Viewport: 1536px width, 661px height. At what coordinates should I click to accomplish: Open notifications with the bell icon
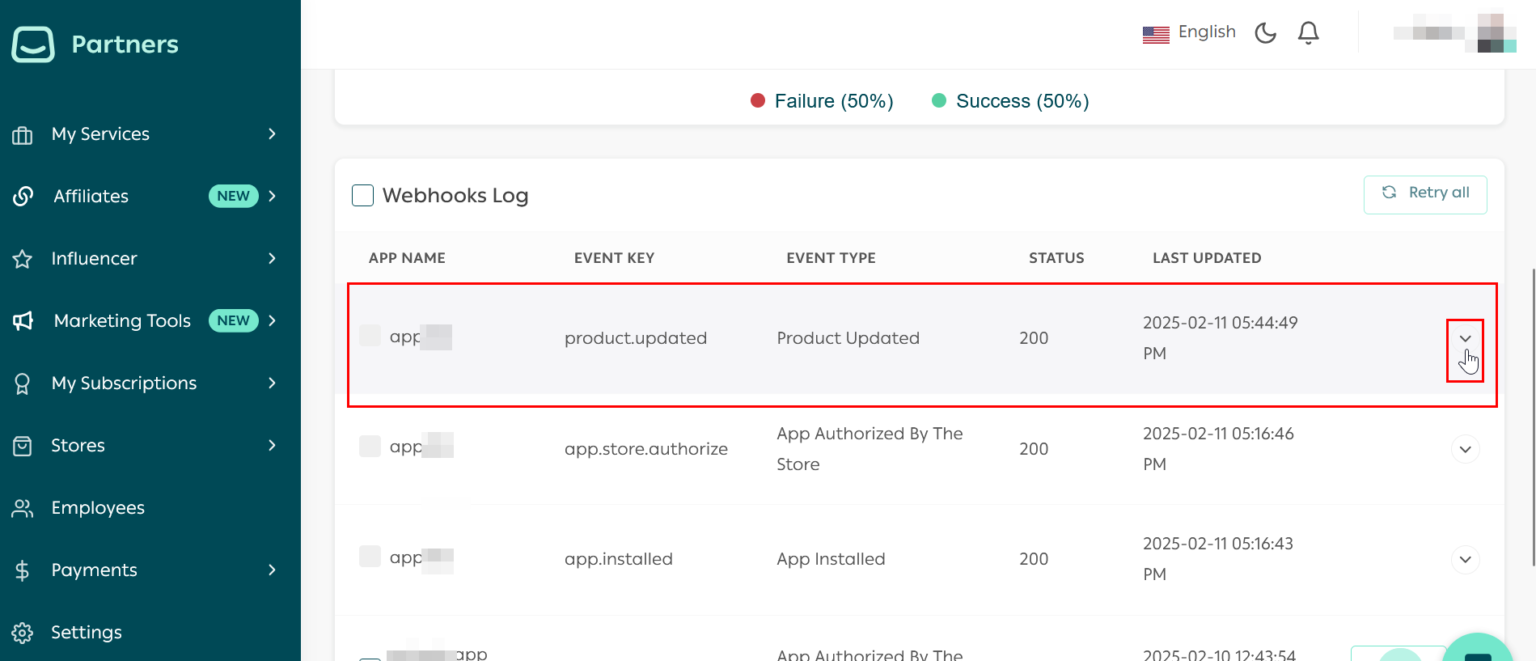coord(1308,33)
